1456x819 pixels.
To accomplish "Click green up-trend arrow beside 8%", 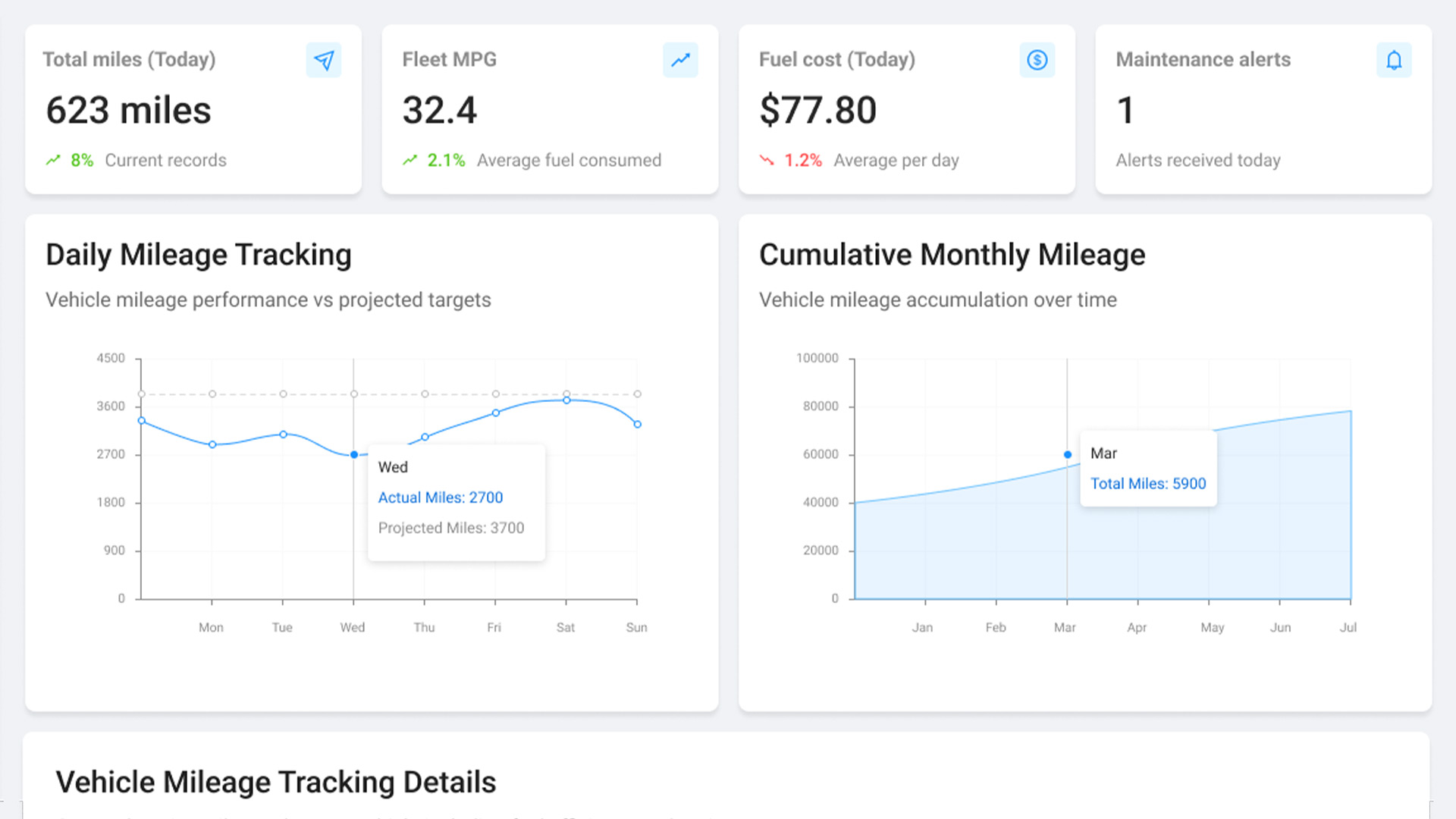I will pos(53,160).
